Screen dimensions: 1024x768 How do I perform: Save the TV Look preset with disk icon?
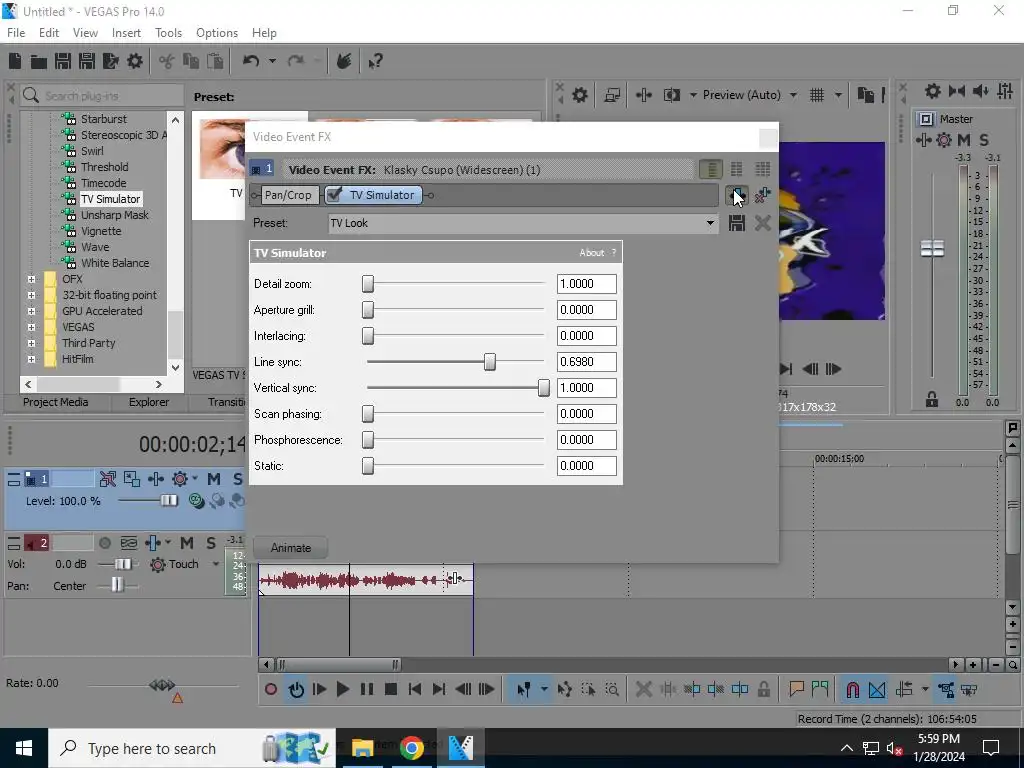click(x=737, y=223)
